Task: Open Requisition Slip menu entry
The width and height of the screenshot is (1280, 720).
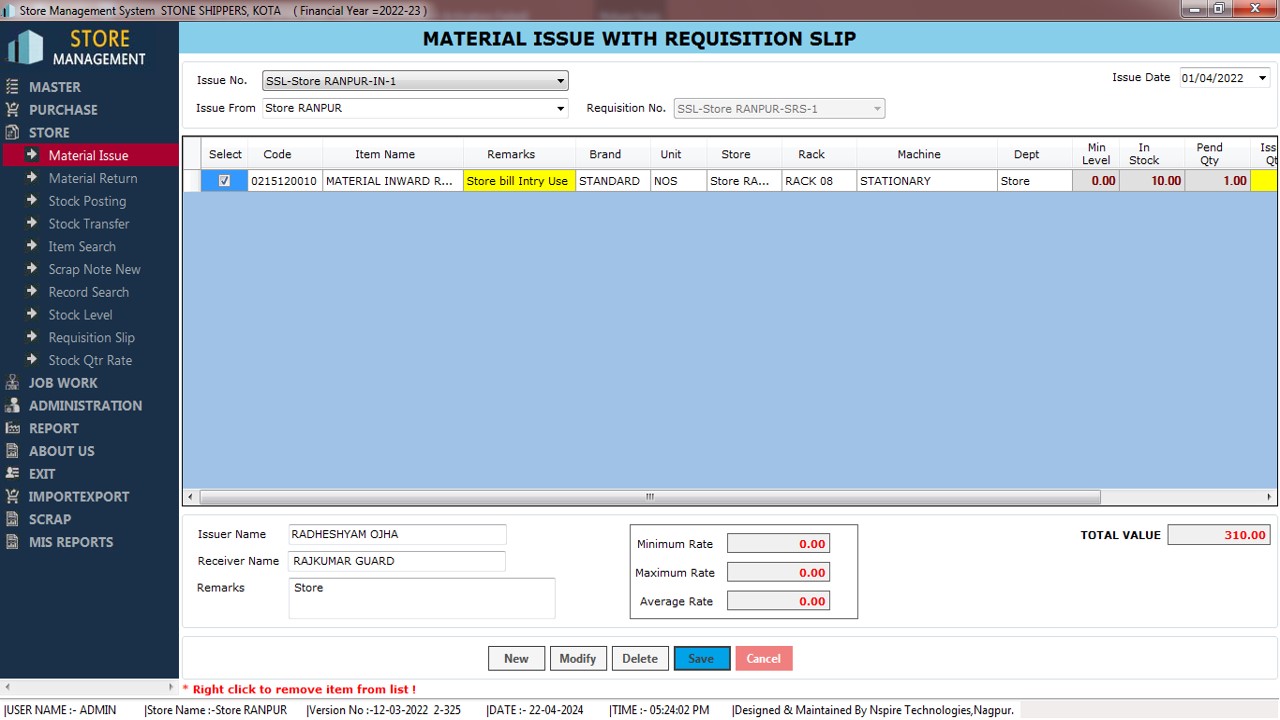Action: point(91,338)
